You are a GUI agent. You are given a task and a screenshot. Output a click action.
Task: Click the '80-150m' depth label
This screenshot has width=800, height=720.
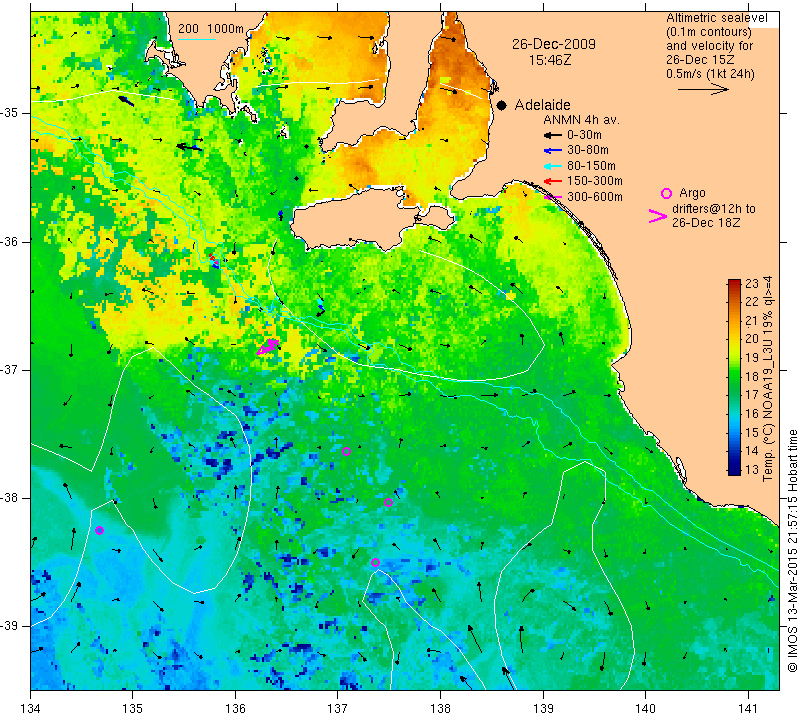point(591,166)
